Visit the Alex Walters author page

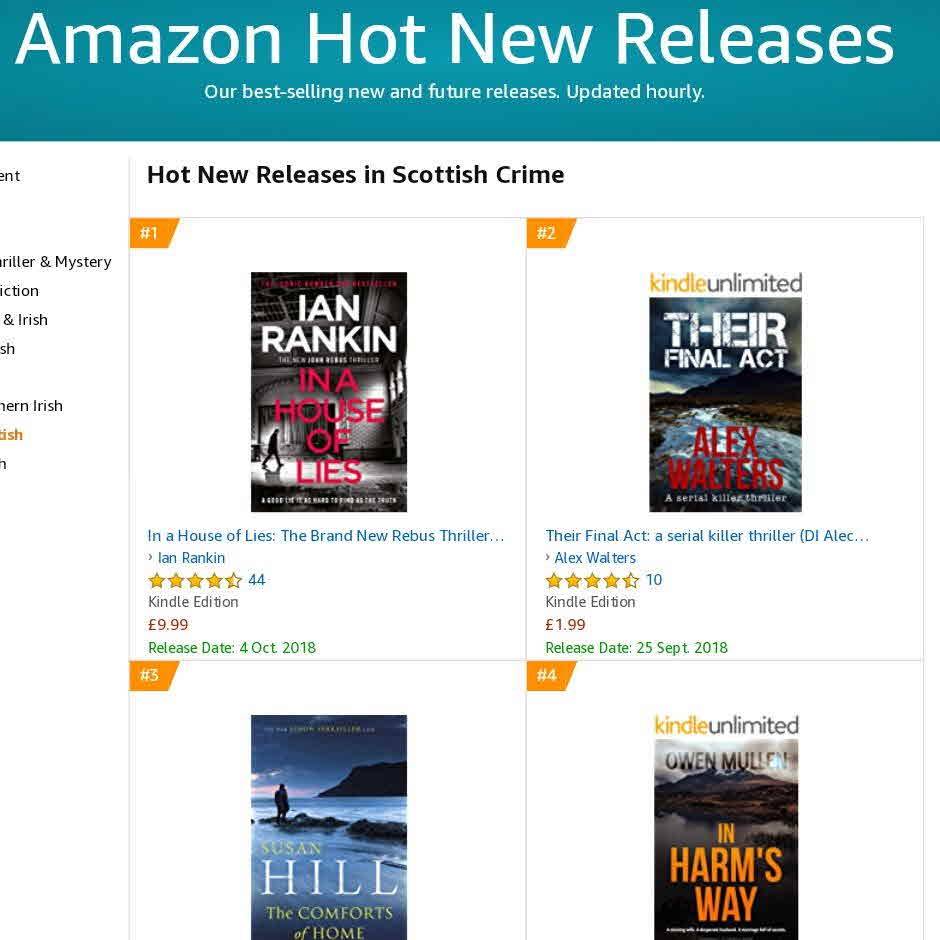[595, 558]
